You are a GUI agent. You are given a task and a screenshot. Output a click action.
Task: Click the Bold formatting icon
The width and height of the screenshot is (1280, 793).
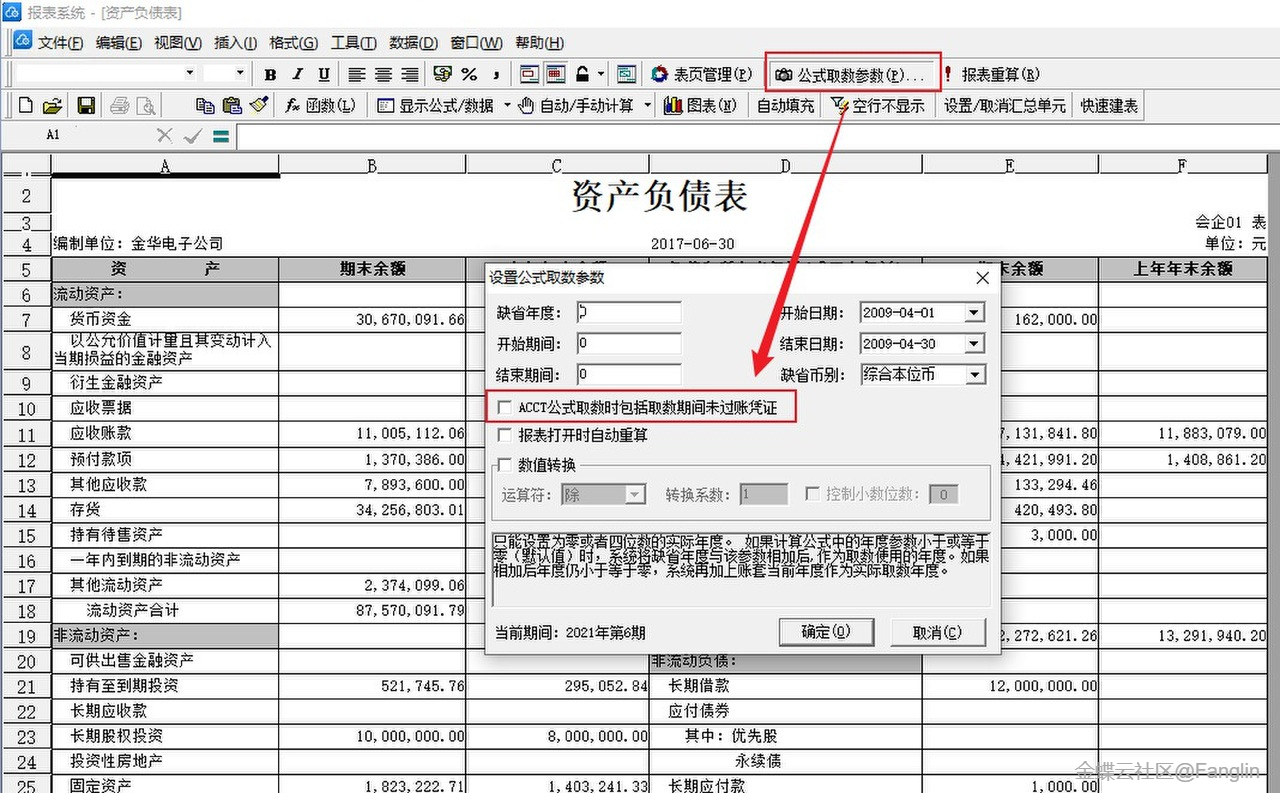[270, 75]
